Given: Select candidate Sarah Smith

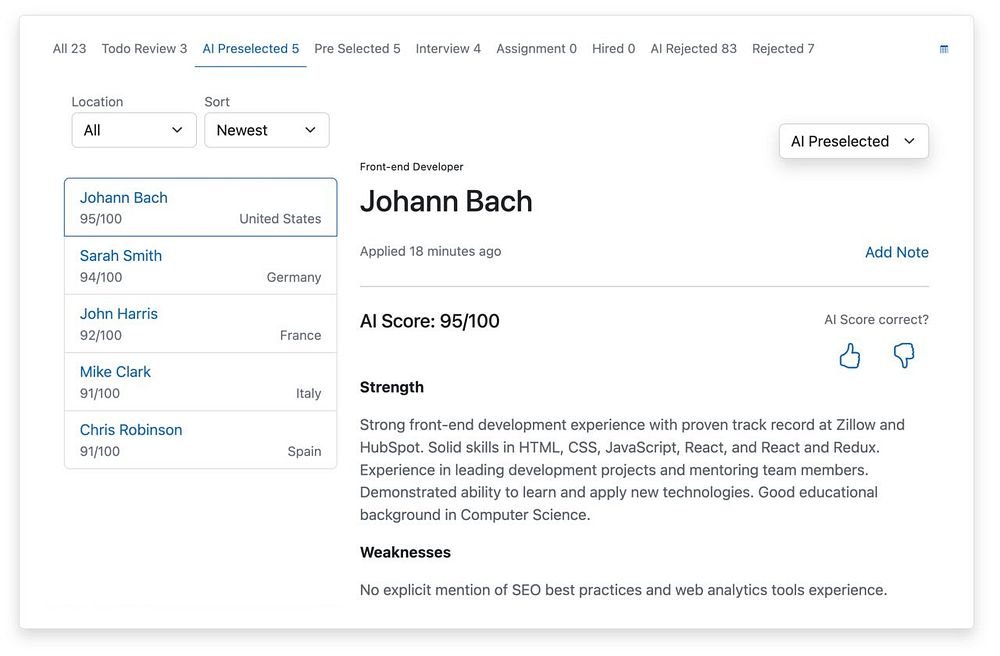Looking at the screenshot, I should point(200,266).
